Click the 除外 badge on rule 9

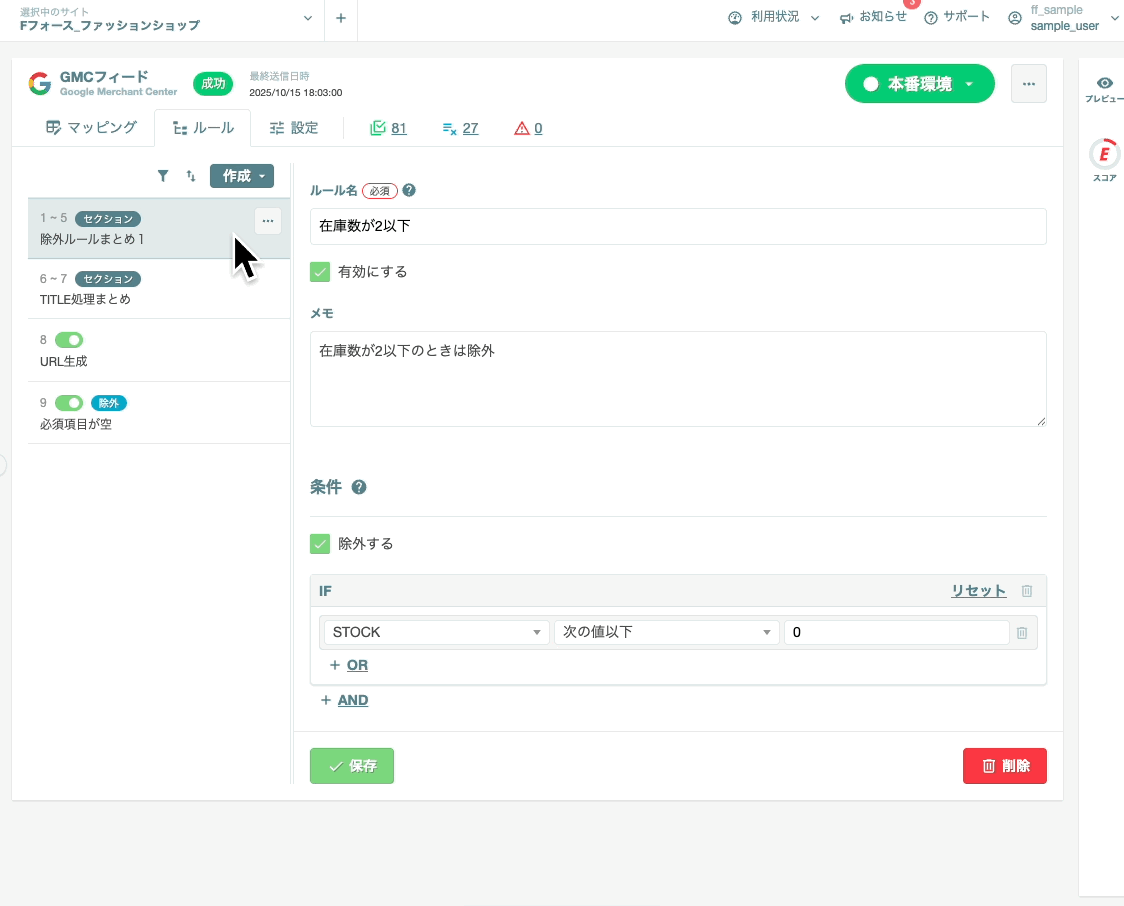[x=109, y=403]
